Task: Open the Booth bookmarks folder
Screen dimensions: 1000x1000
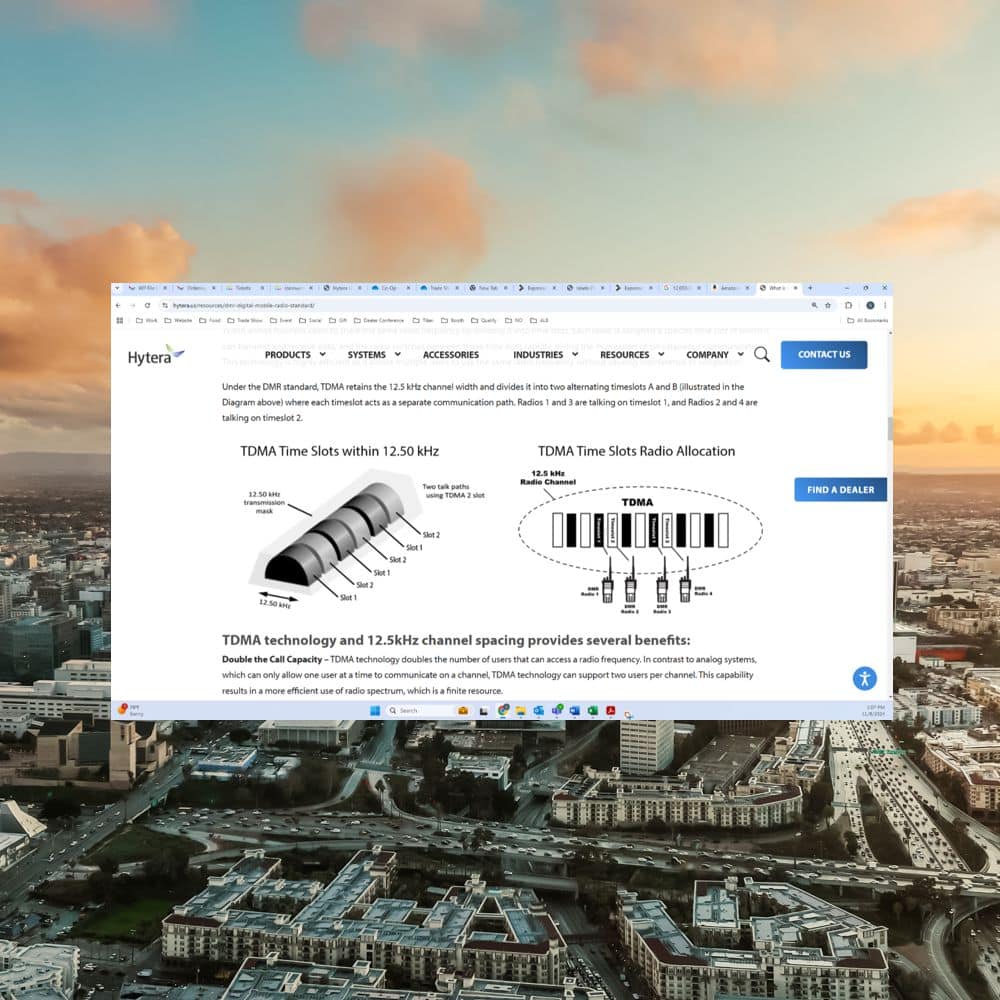Action: 453,320
